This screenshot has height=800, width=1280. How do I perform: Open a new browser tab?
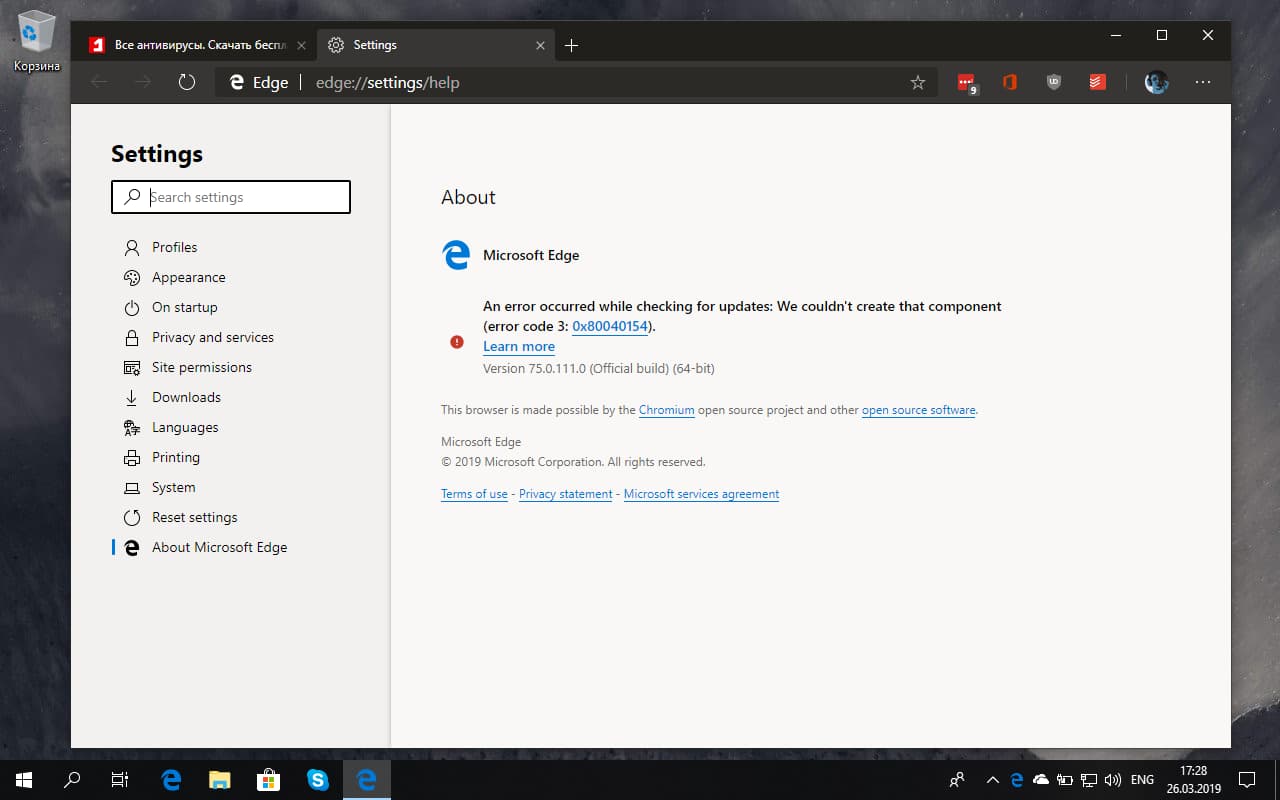coord(571,44)
